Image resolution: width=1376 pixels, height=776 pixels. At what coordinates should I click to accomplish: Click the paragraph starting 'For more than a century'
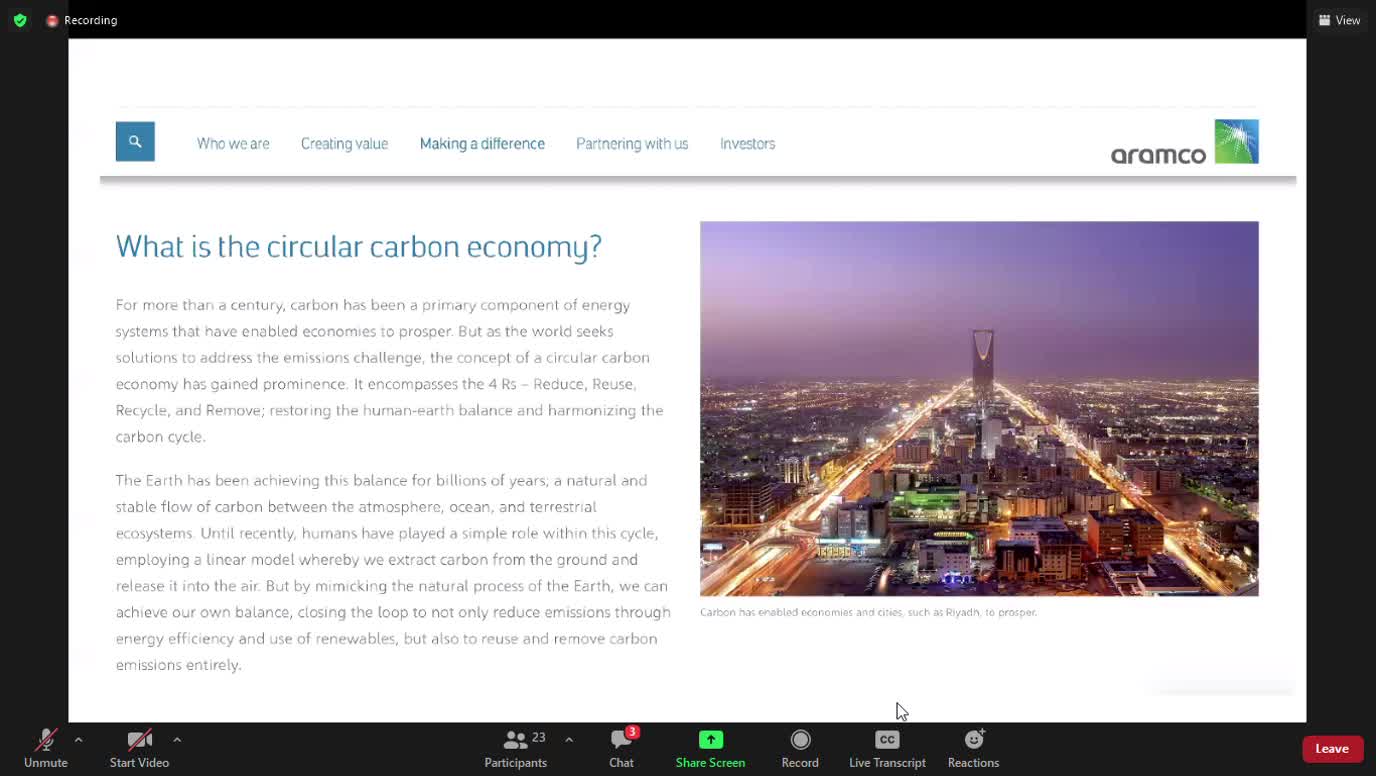coord(390,371)
